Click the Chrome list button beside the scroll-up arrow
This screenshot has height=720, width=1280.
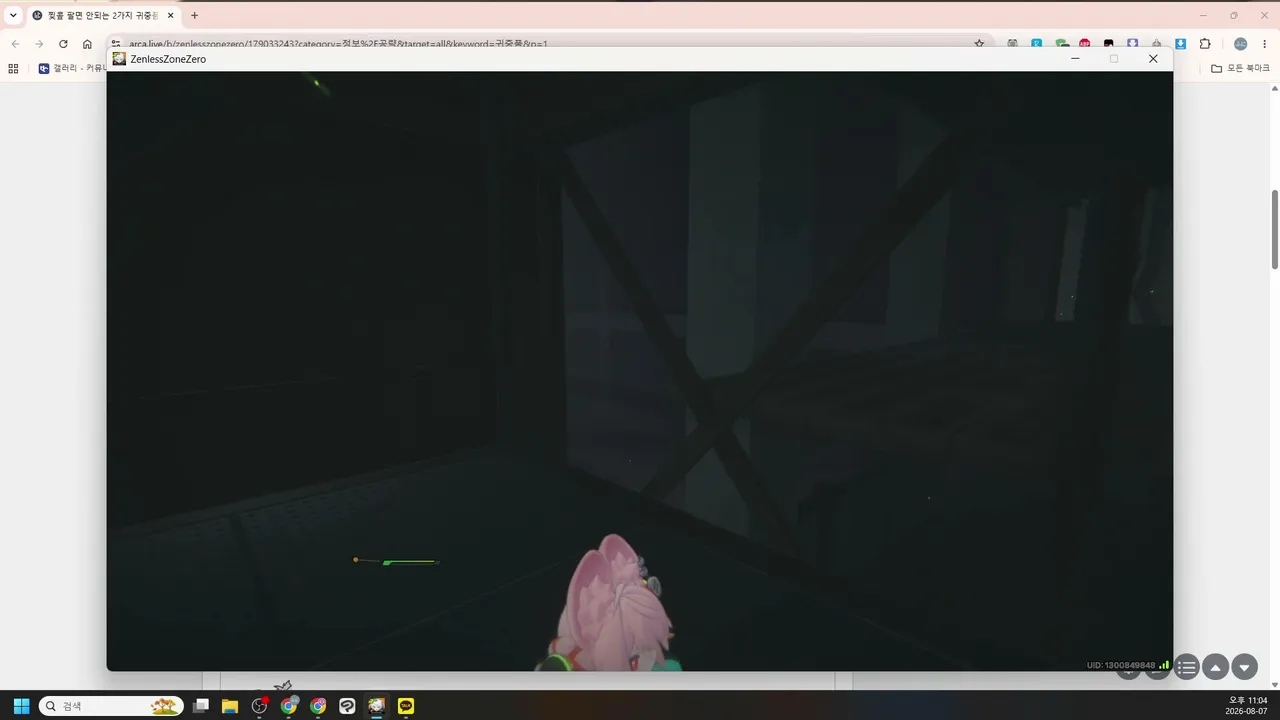click(1186, 667)
